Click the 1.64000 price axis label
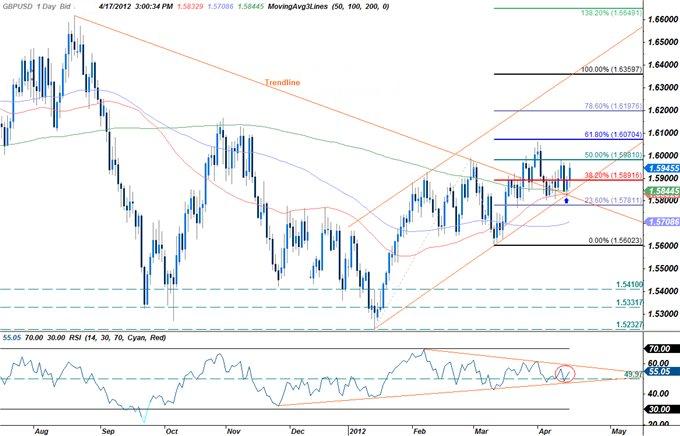This screenshot has width=680, height=436. (663, 65)
